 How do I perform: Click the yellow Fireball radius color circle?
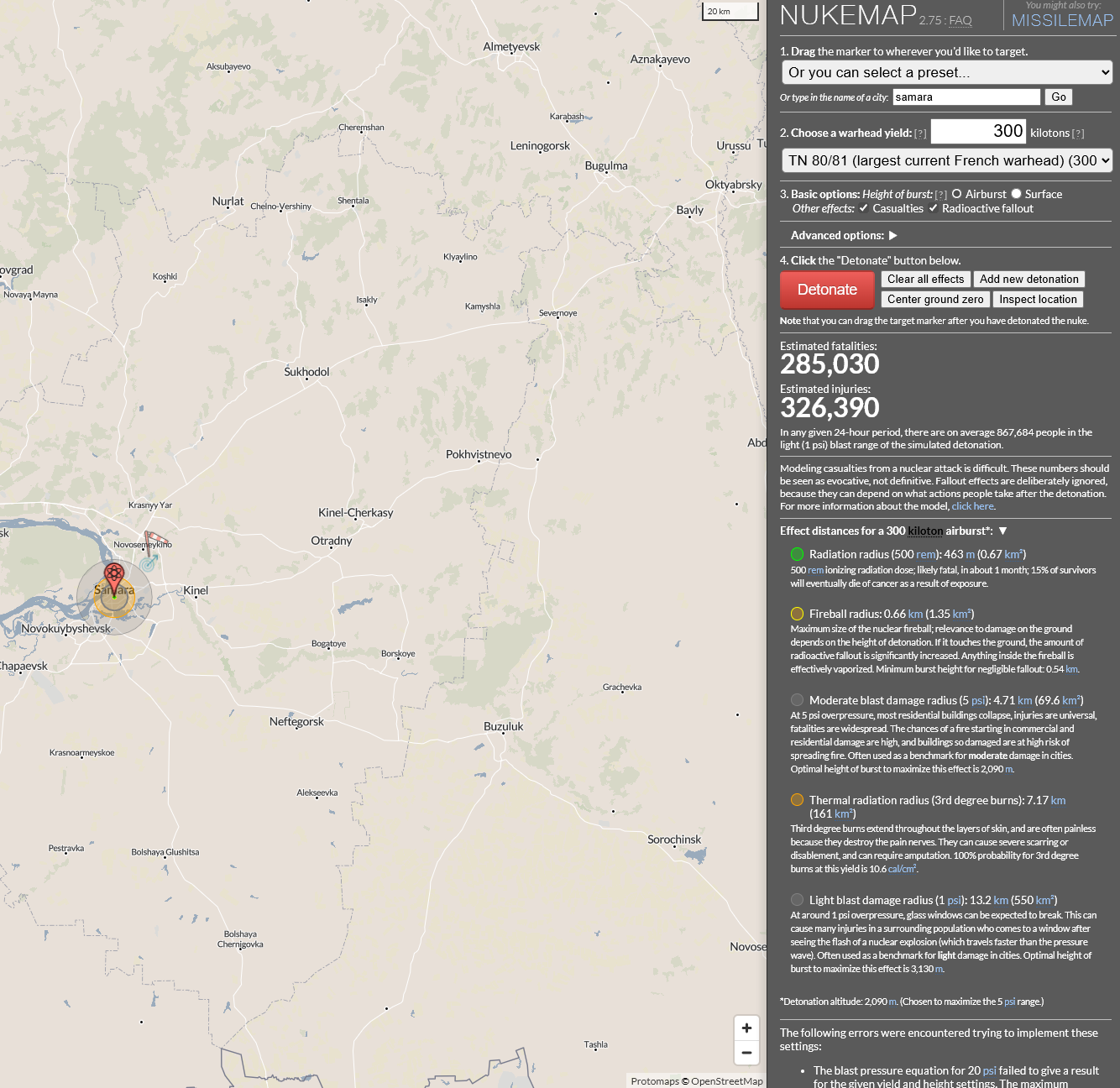click(797, 614)
